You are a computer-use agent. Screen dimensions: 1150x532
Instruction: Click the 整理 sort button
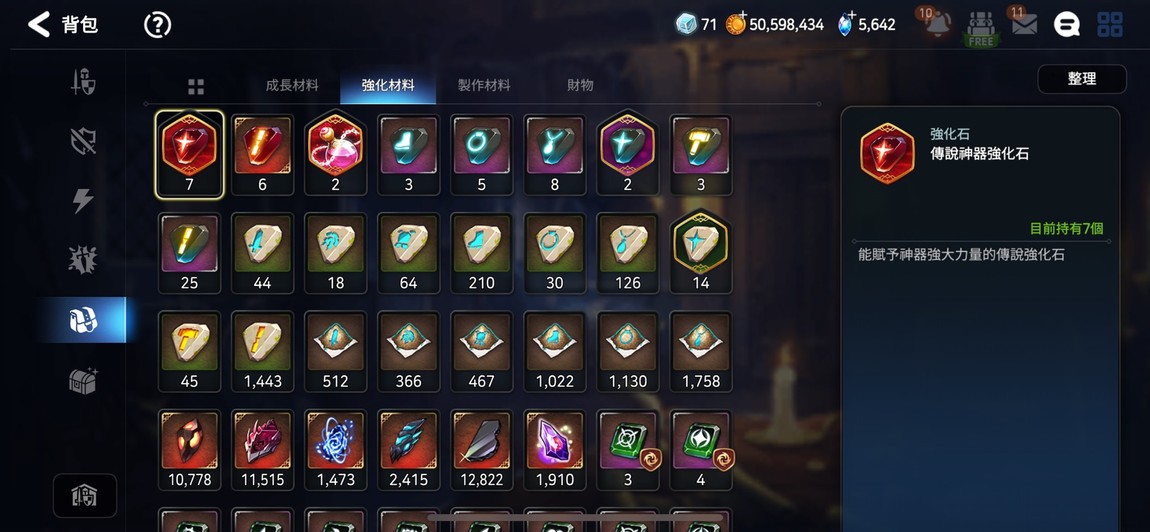tap(1082, 79)
